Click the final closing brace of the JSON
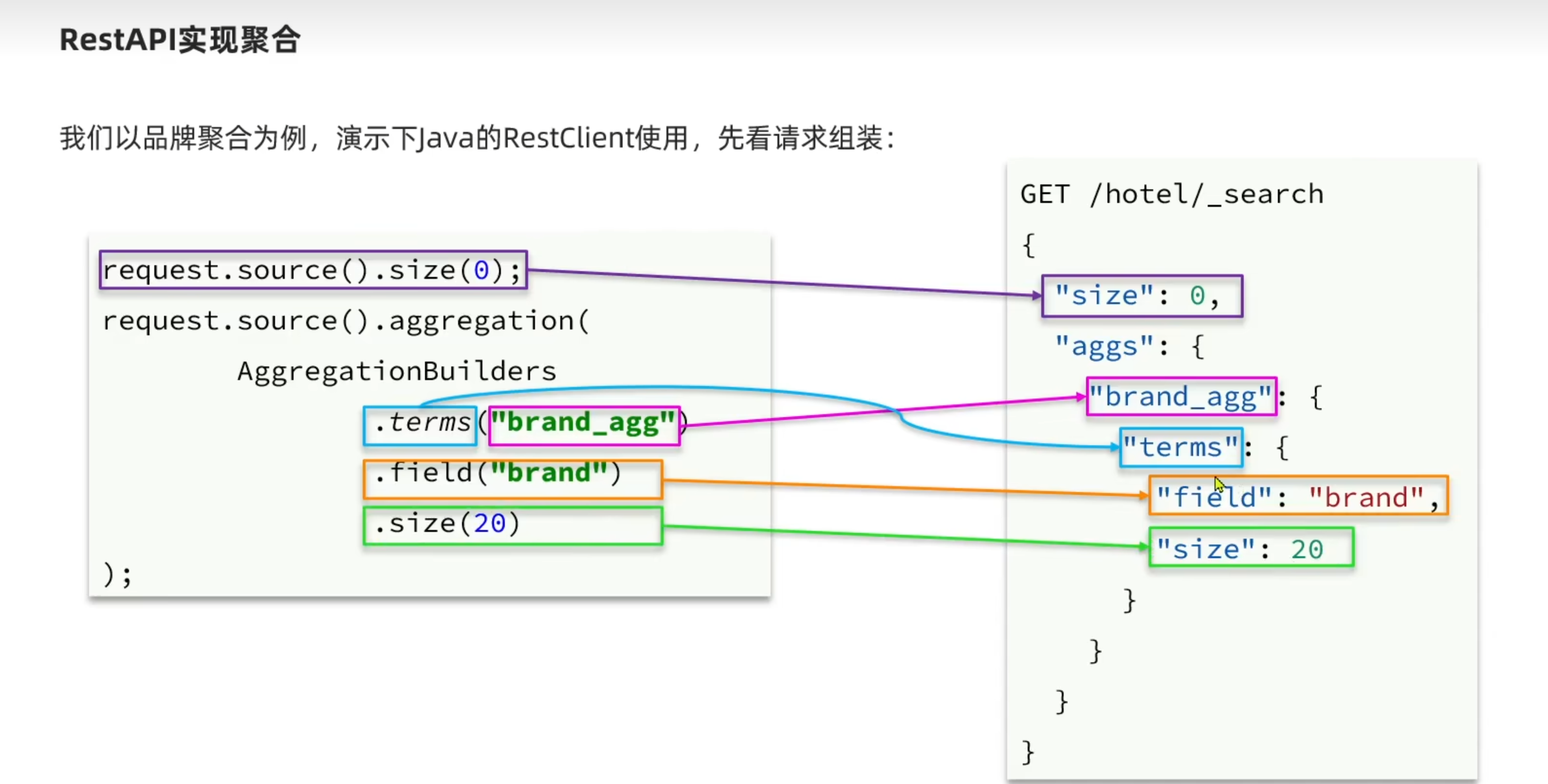The image size is (1548, 784). pos(1028,752)
